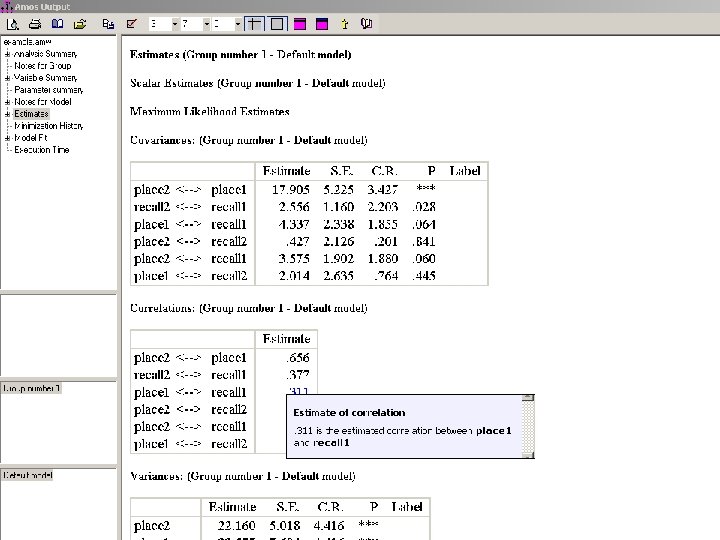720x540 pixels.
Task: Click the popup scrollbar up arrow
Action: point(528,398)
